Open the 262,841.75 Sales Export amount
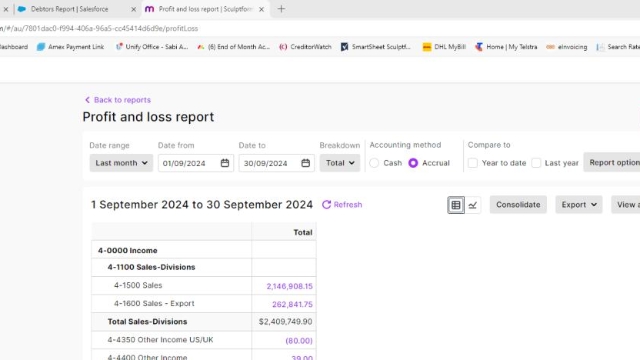 292,304
